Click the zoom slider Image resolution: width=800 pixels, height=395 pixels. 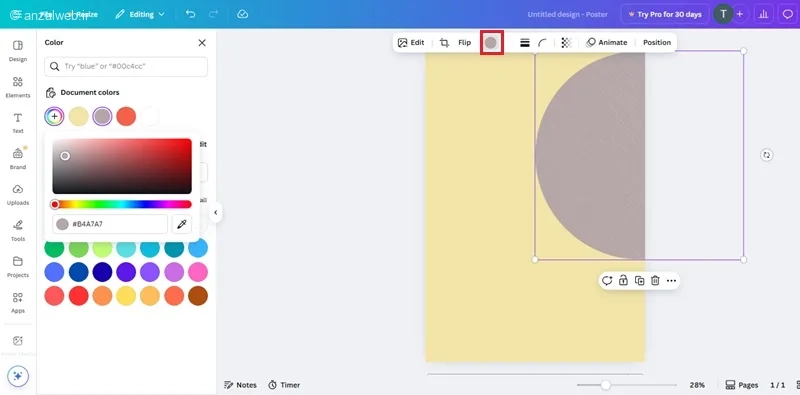coord(627,385)
